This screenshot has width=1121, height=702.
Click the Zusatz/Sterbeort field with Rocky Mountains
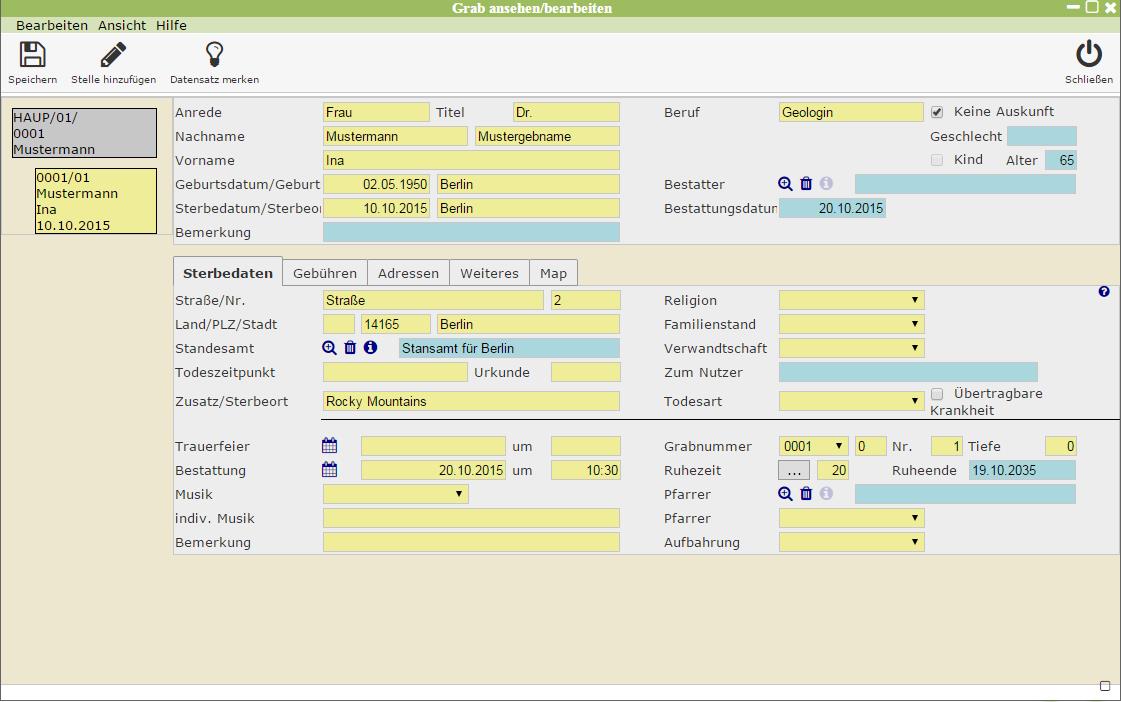(471, 401)
